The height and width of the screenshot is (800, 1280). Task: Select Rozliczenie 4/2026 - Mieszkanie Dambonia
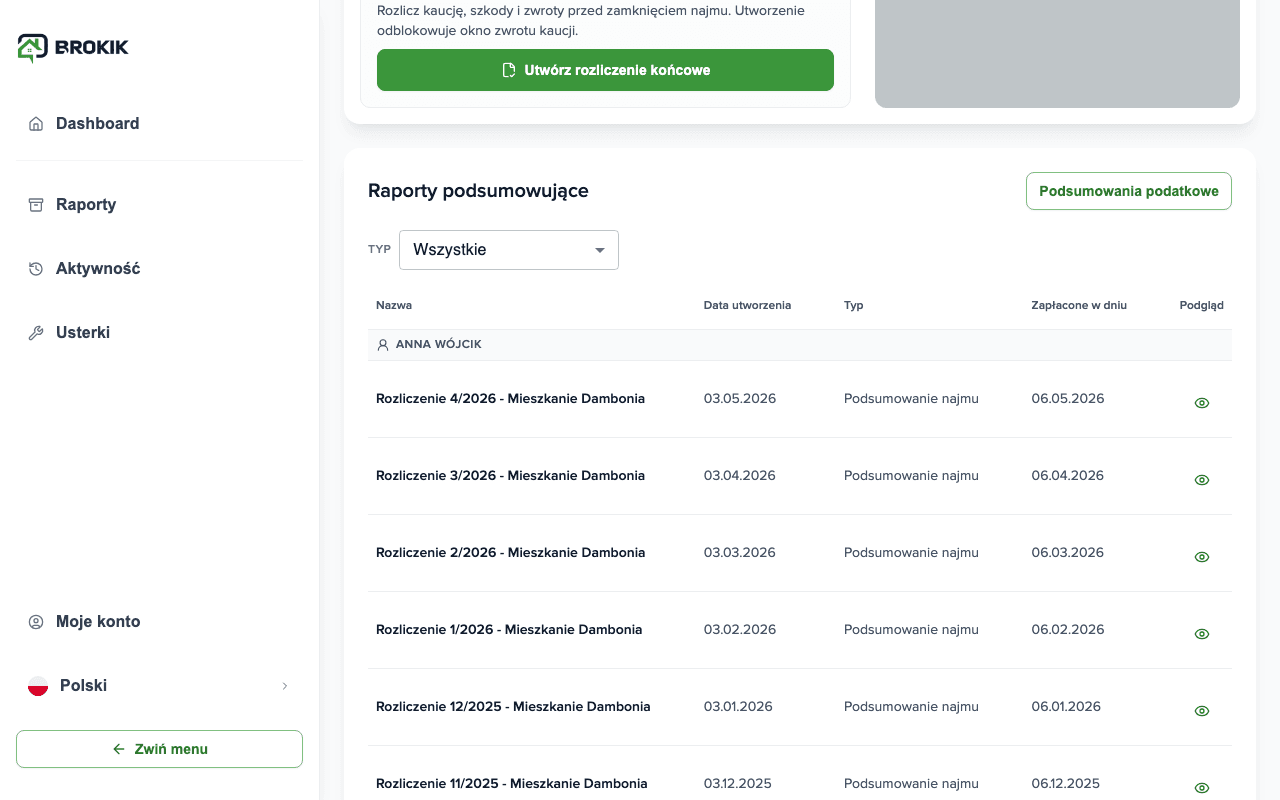(x=510, y=399)
